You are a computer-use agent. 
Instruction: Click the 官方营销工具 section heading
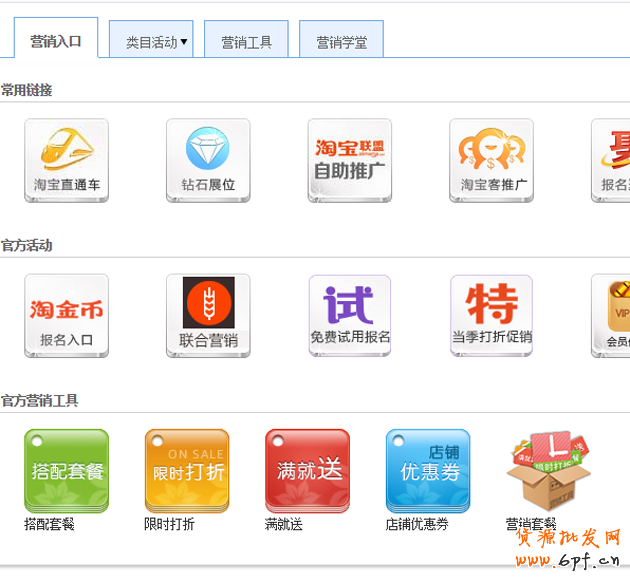pos(39,400)
